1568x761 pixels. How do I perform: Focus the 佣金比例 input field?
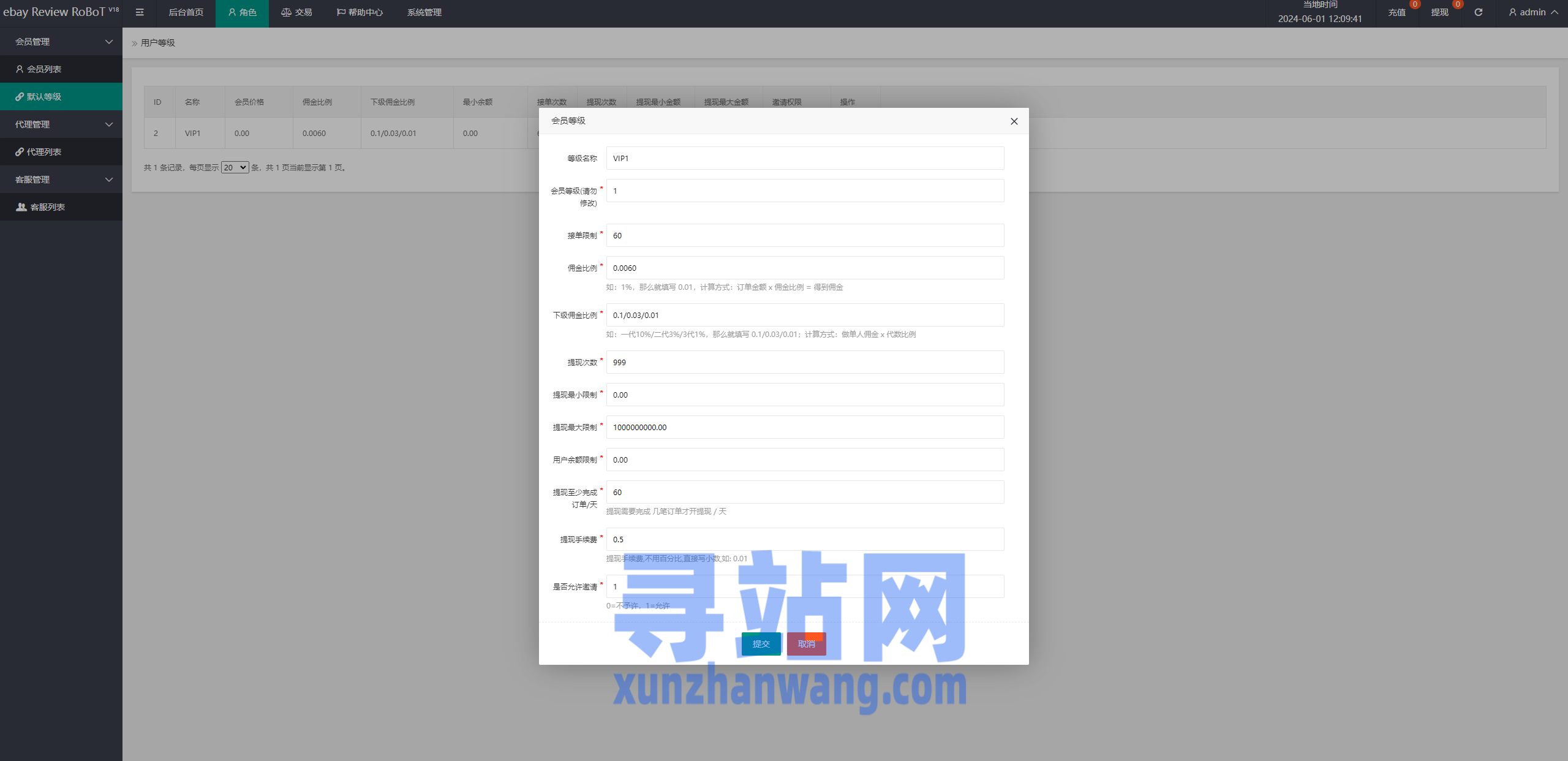pos(805,268)
